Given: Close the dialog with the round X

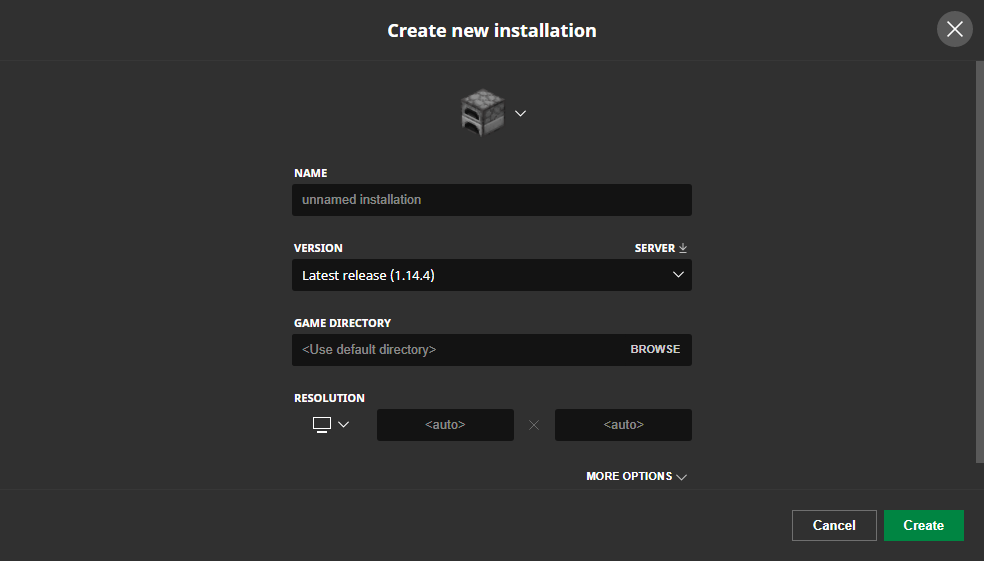Looking at the screenshot, I should pos(955,29).
